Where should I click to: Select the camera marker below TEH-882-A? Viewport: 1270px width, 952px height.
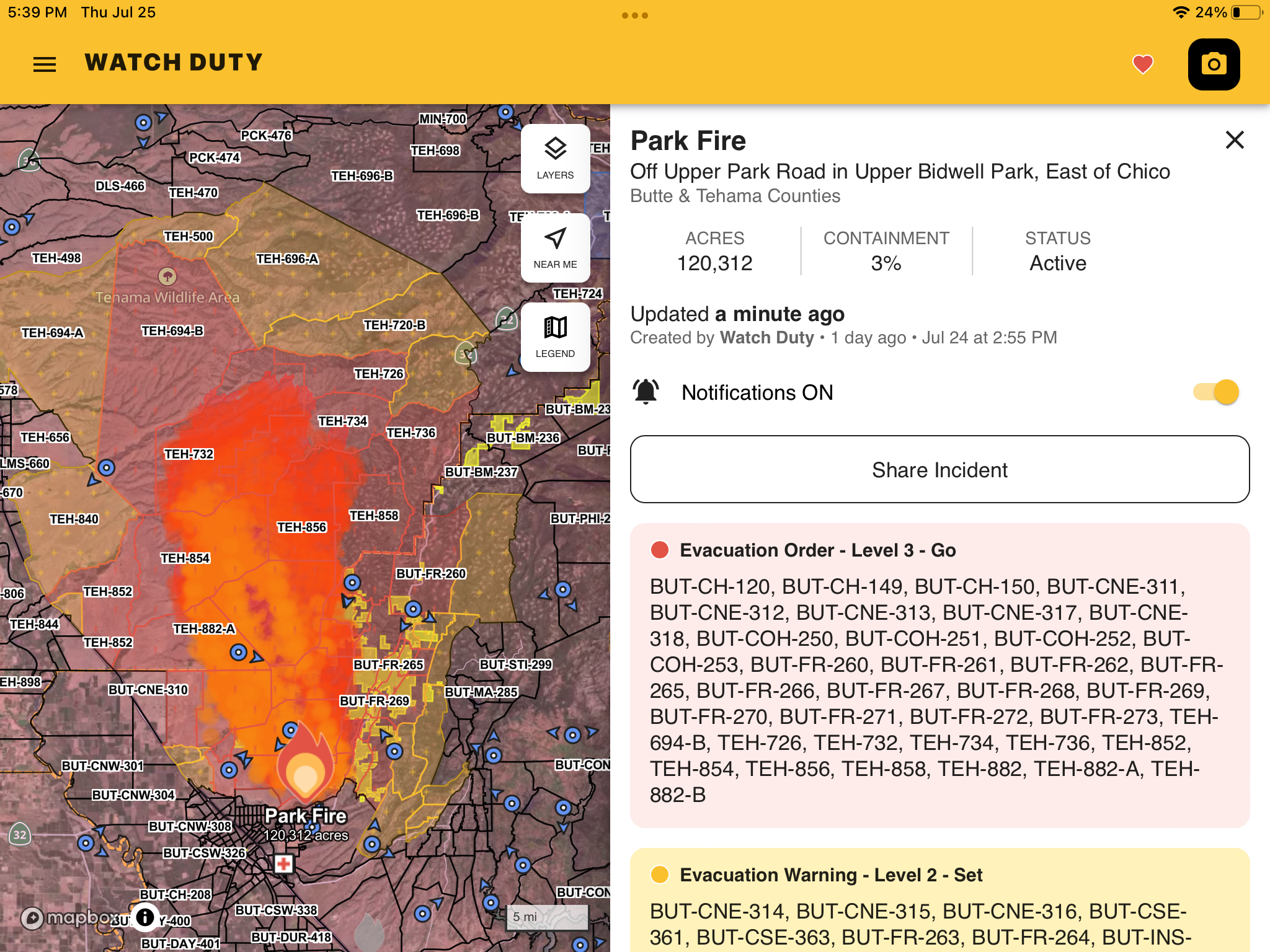(x=238, y=652)
